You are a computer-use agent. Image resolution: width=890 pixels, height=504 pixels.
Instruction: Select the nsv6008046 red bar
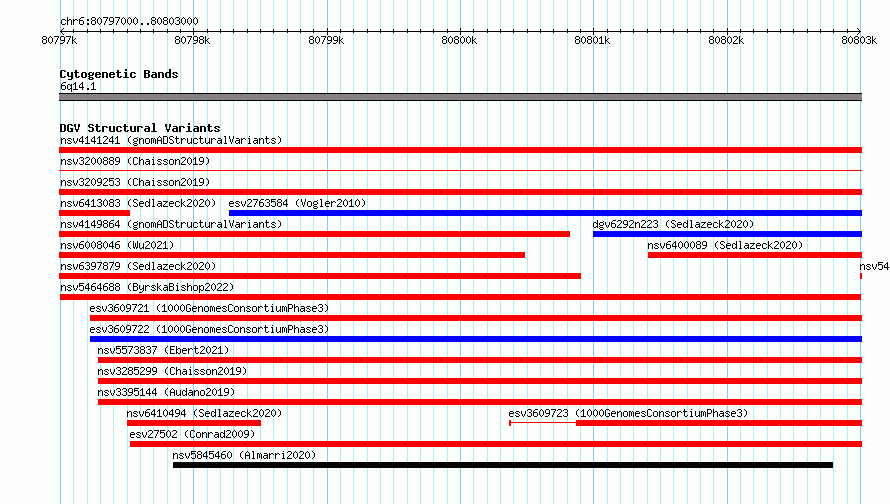292,255
